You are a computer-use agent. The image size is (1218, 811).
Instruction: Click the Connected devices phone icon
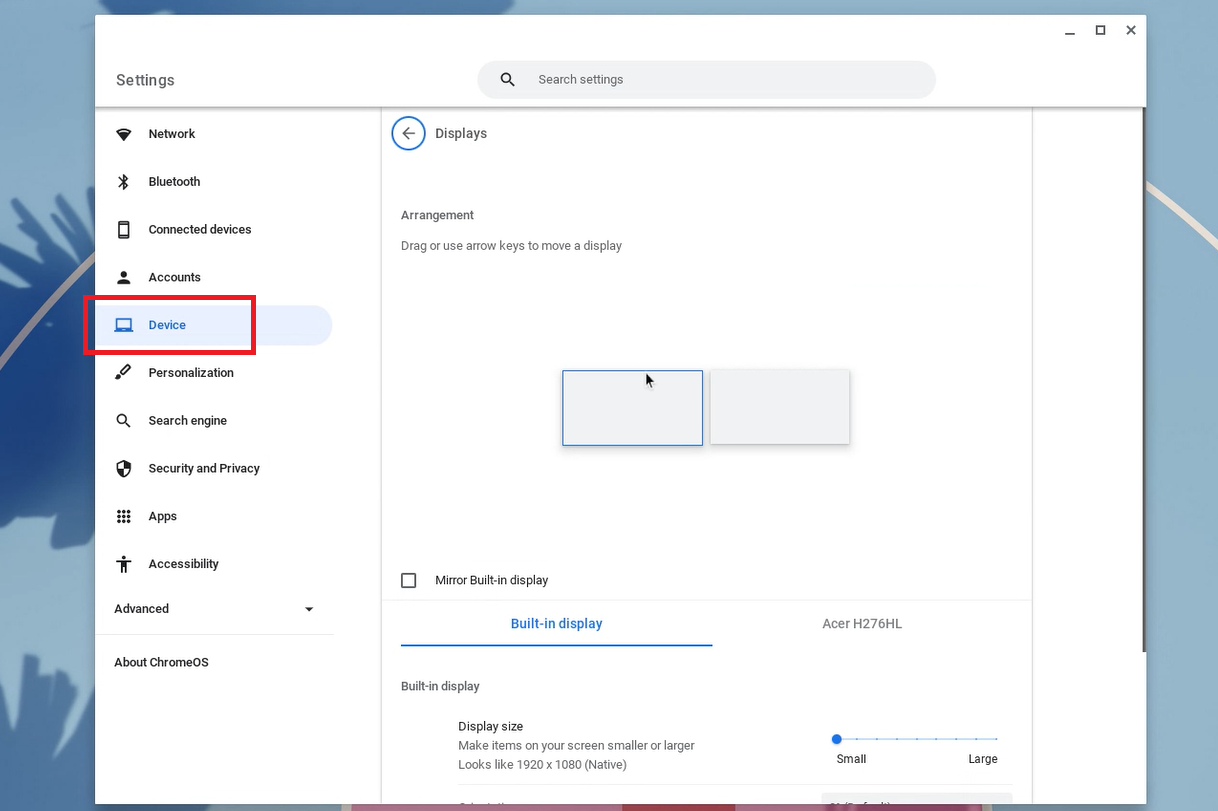(124, 230)
